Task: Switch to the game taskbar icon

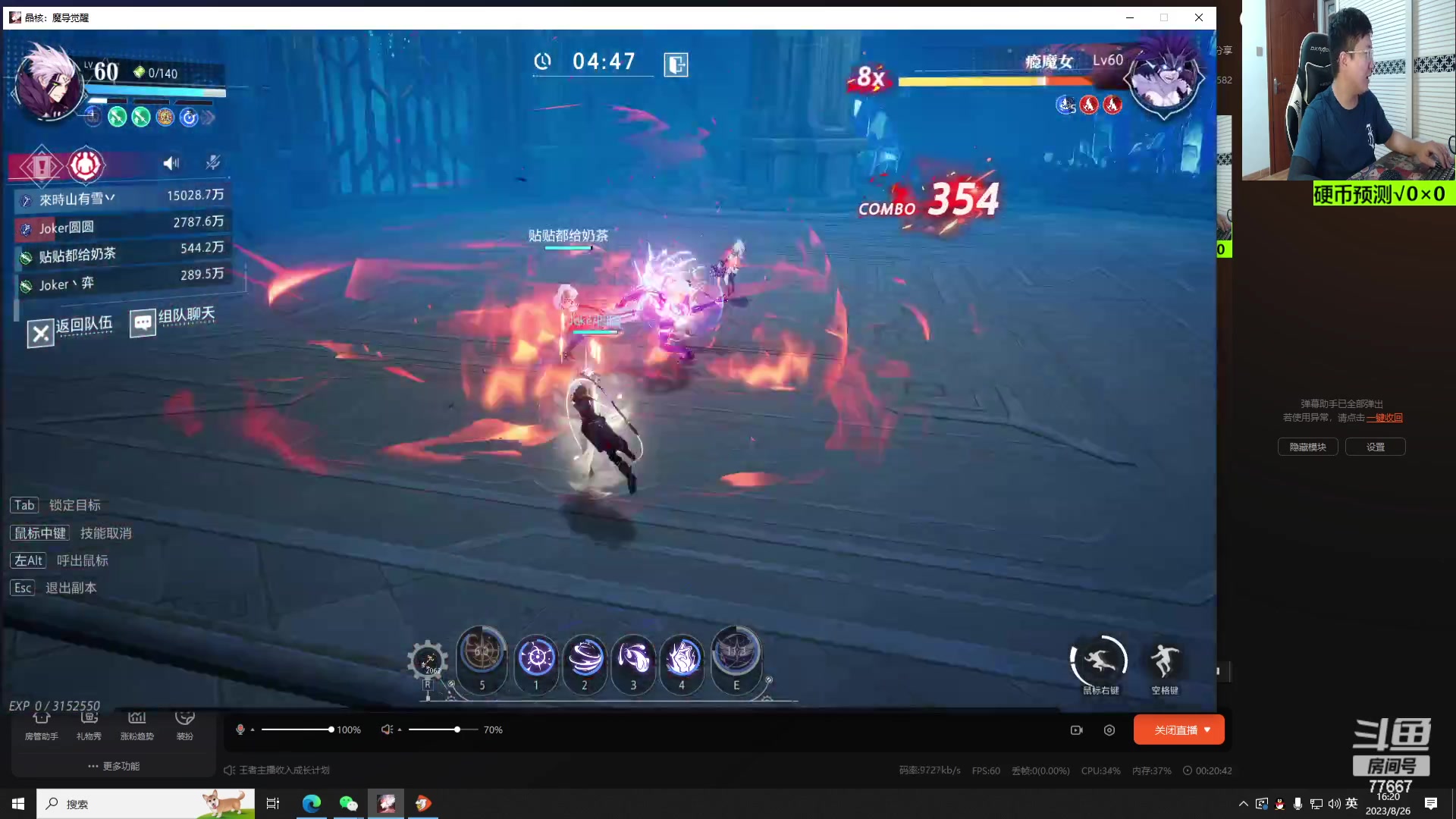Action: point(386,804)
